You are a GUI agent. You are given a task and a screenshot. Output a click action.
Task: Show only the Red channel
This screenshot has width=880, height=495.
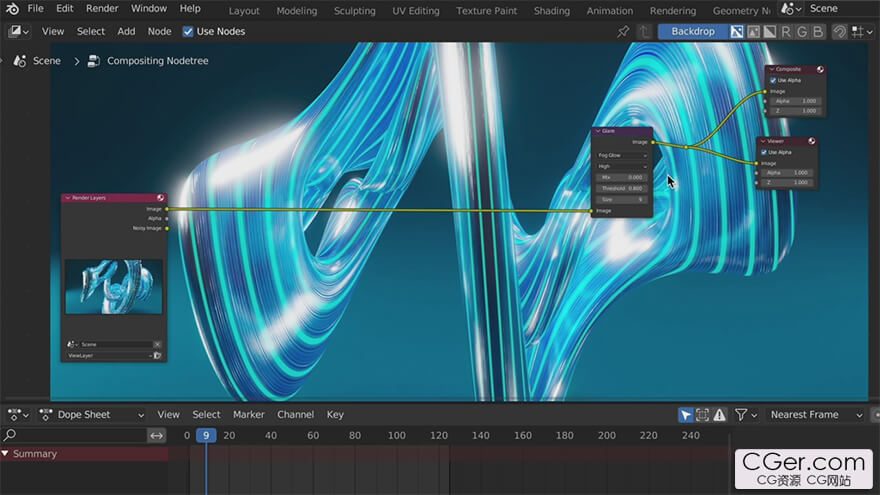pyautogui.click(x=786, y=32)
